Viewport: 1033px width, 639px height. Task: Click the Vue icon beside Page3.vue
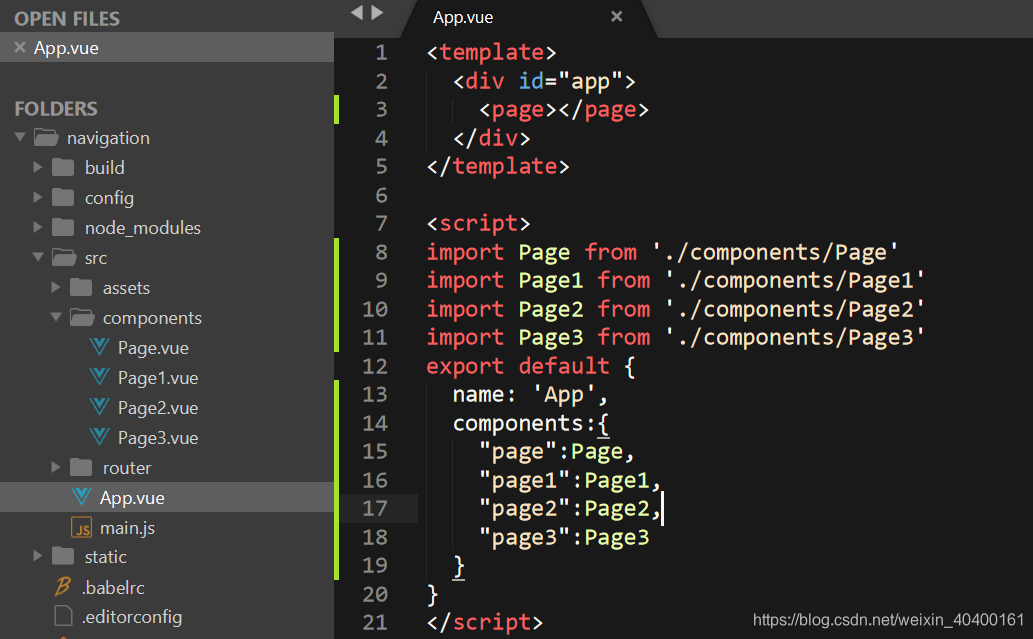pyautogui.click(x=99, y=437)
